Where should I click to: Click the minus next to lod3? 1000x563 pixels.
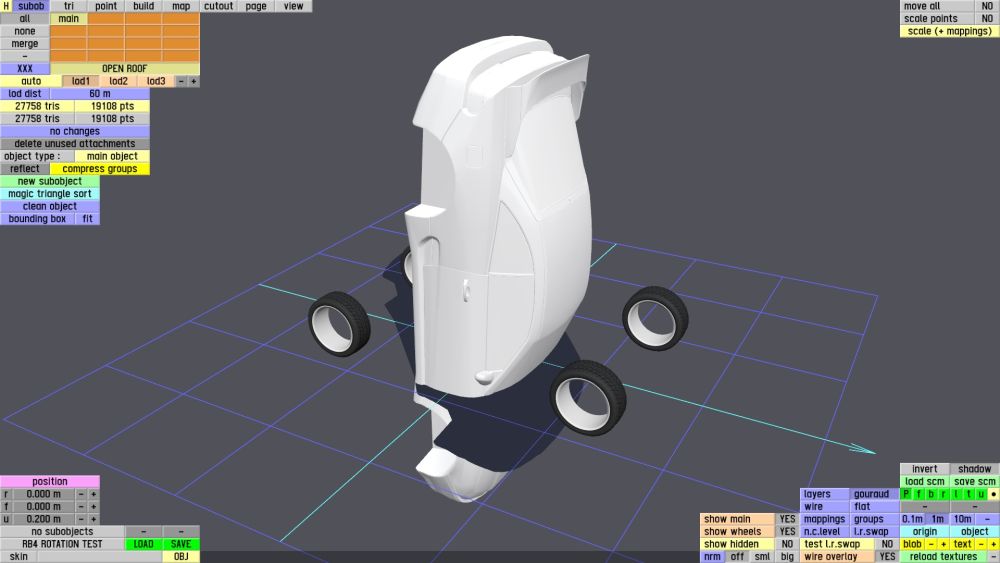181,81
